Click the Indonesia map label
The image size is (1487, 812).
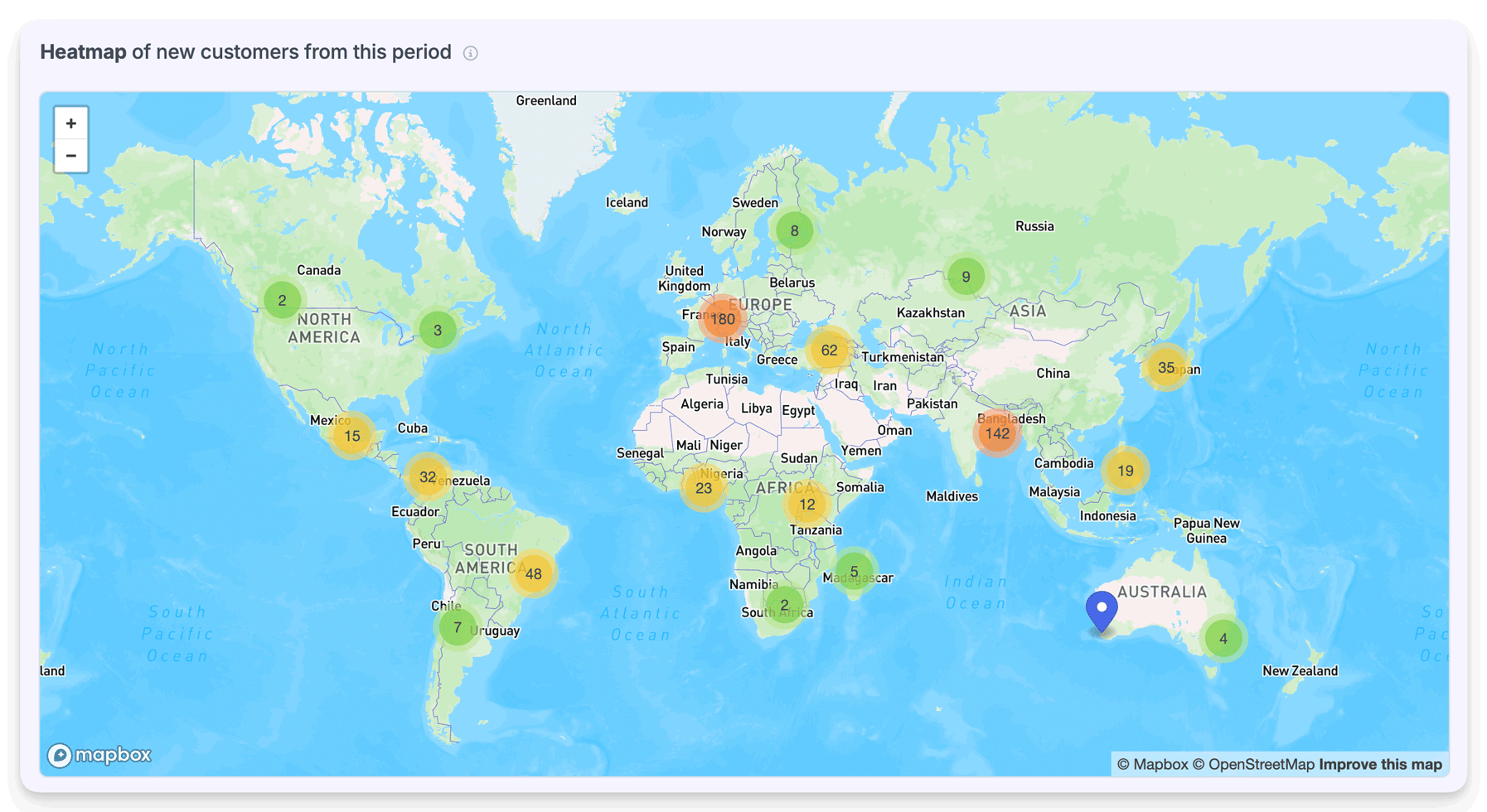pos(1107,515)
